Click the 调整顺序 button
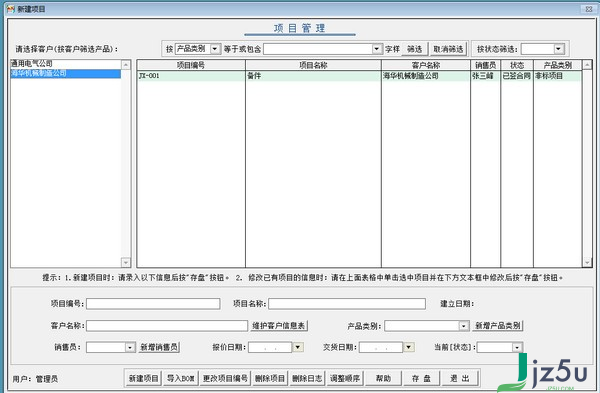Viewport: 600px width, 393px height. (345, 378)
